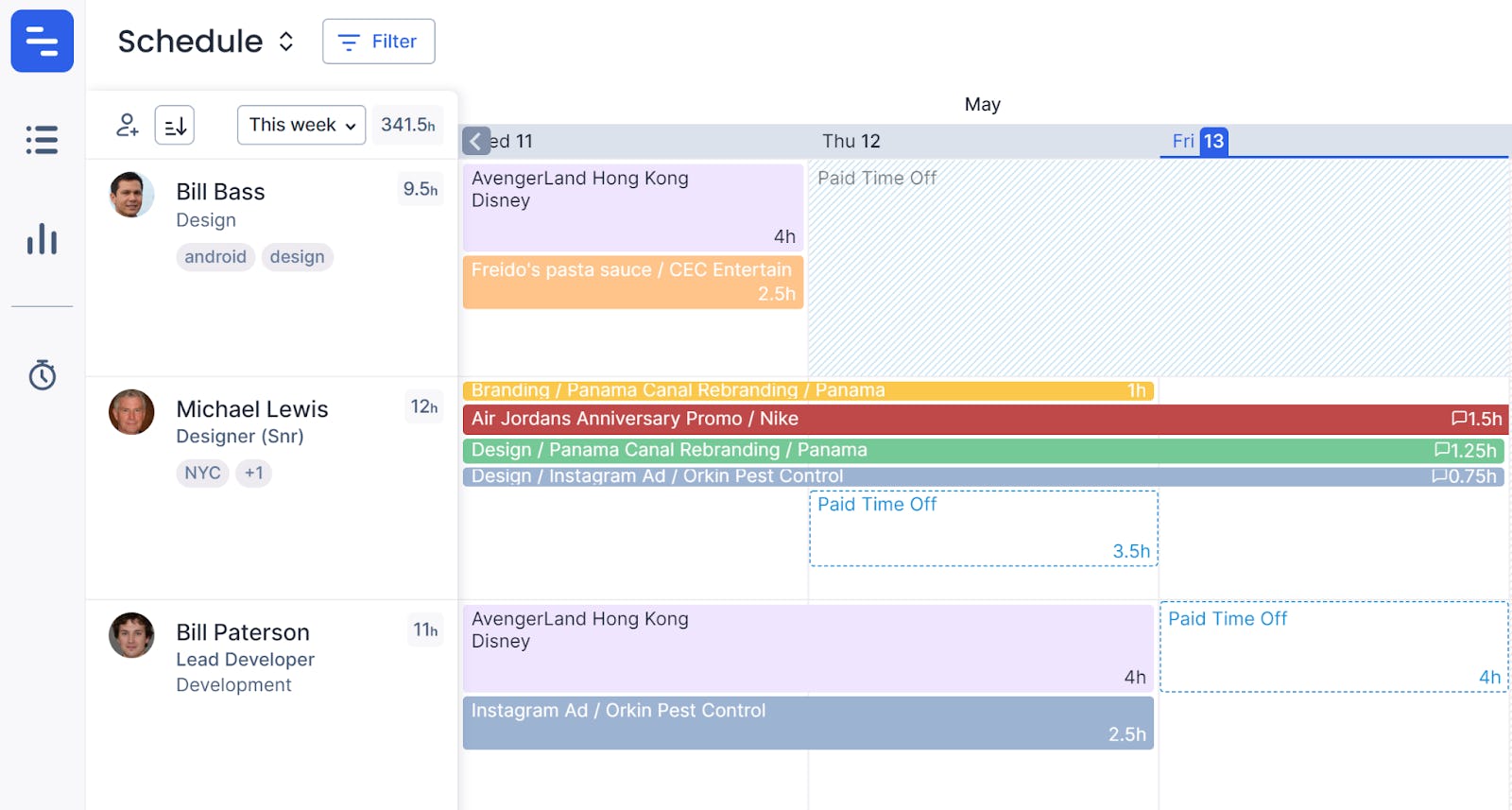Open the sort order icon next to add person
The width and height of the screenshot is (1512, 810).
click(173, 124)
